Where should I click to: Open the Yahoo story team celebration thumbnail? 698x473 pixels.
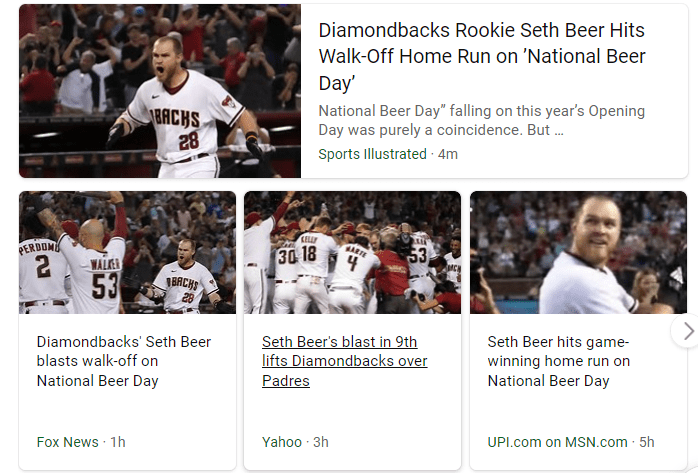point(352,252)
